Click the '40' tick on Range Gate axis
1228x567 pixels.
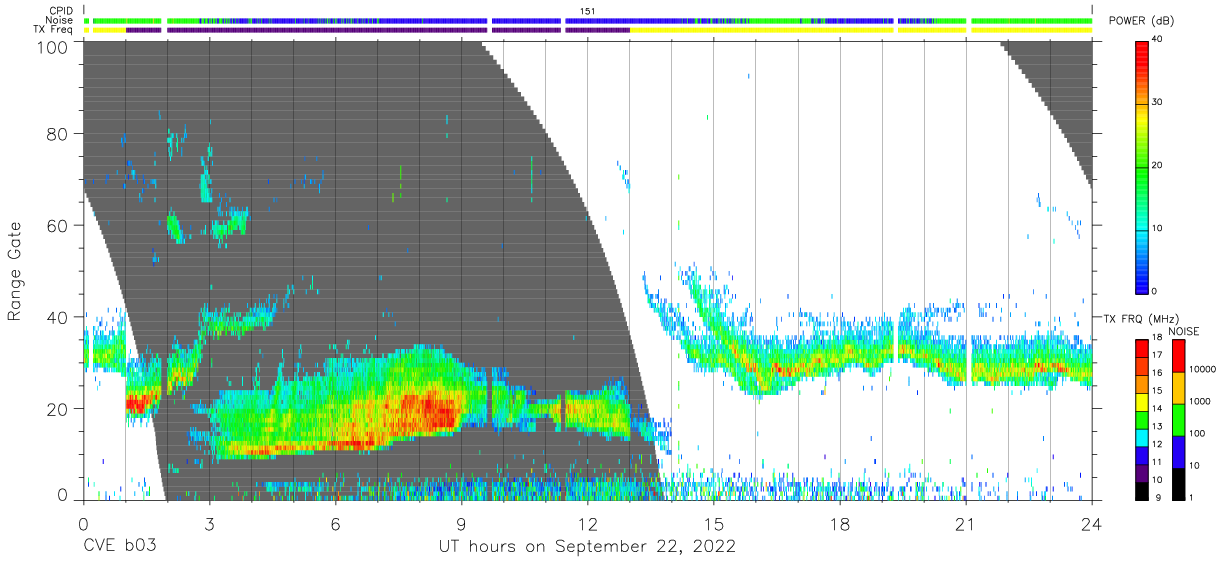(59, 317)
